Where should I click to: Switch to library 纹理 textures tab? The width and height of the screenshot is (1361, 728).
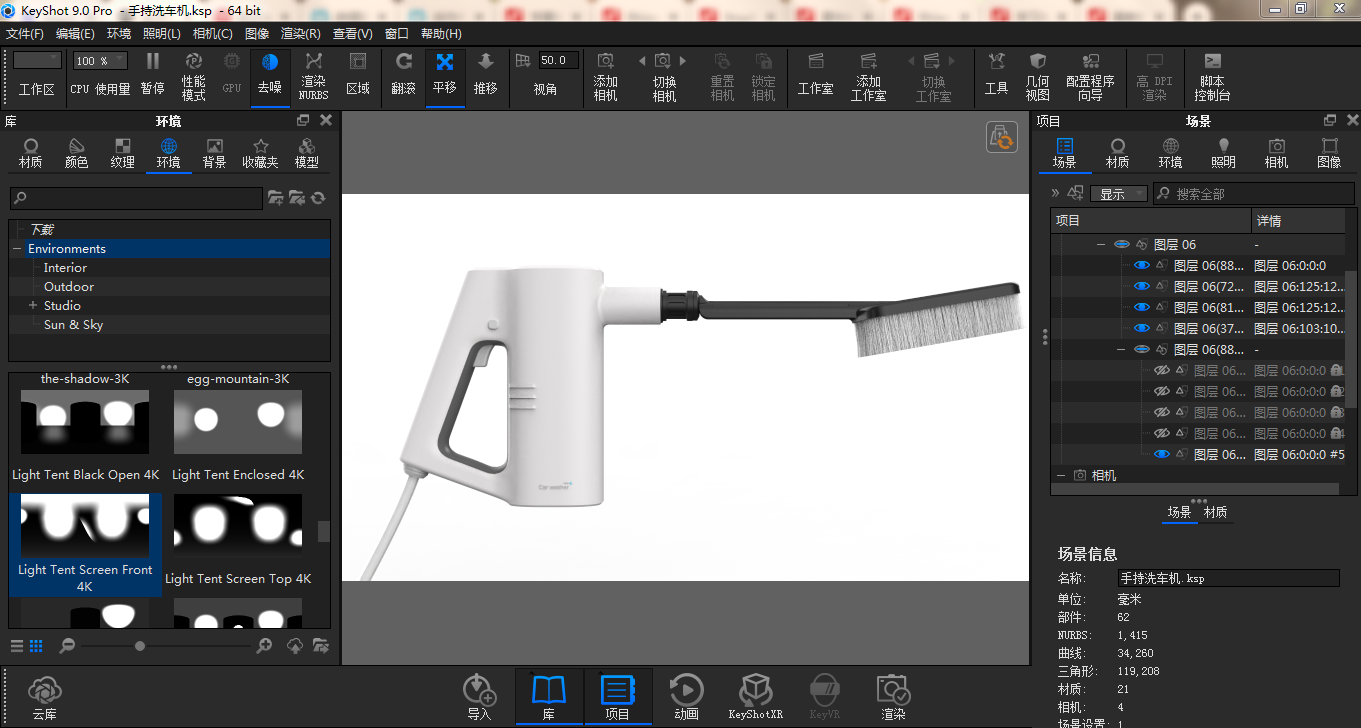click(122, 154)
